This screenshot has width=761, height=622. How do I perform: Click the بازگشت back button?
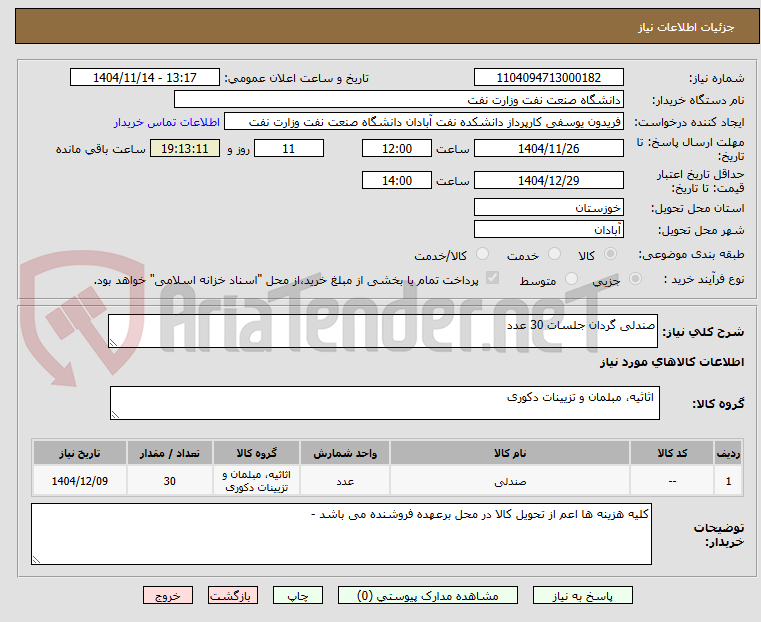(x=233, y=595)
